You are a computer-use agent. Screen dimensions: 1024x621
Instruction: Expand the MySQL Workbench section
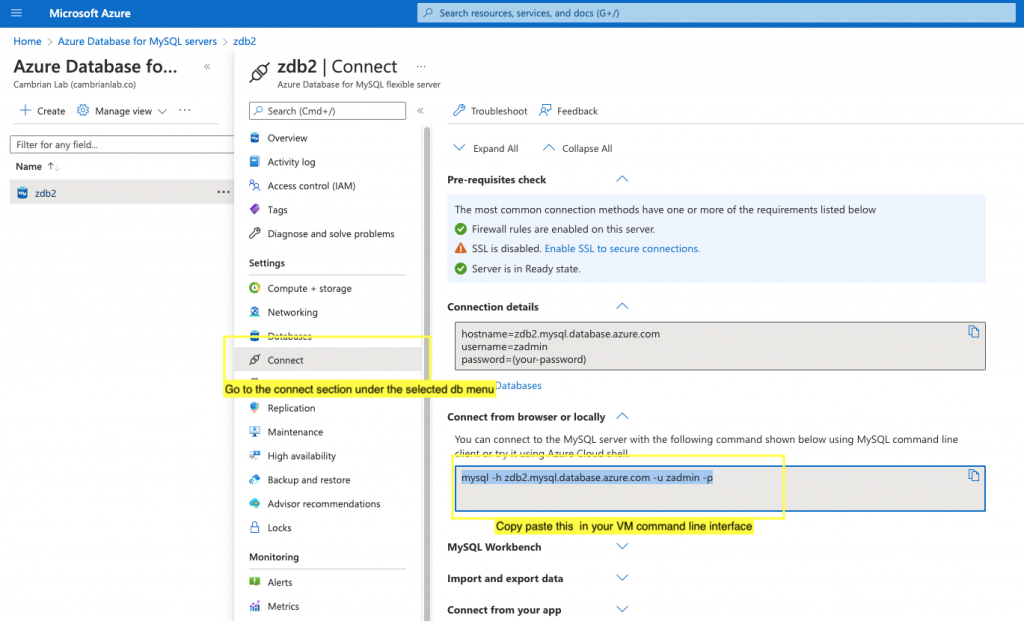tap(622, 547)
